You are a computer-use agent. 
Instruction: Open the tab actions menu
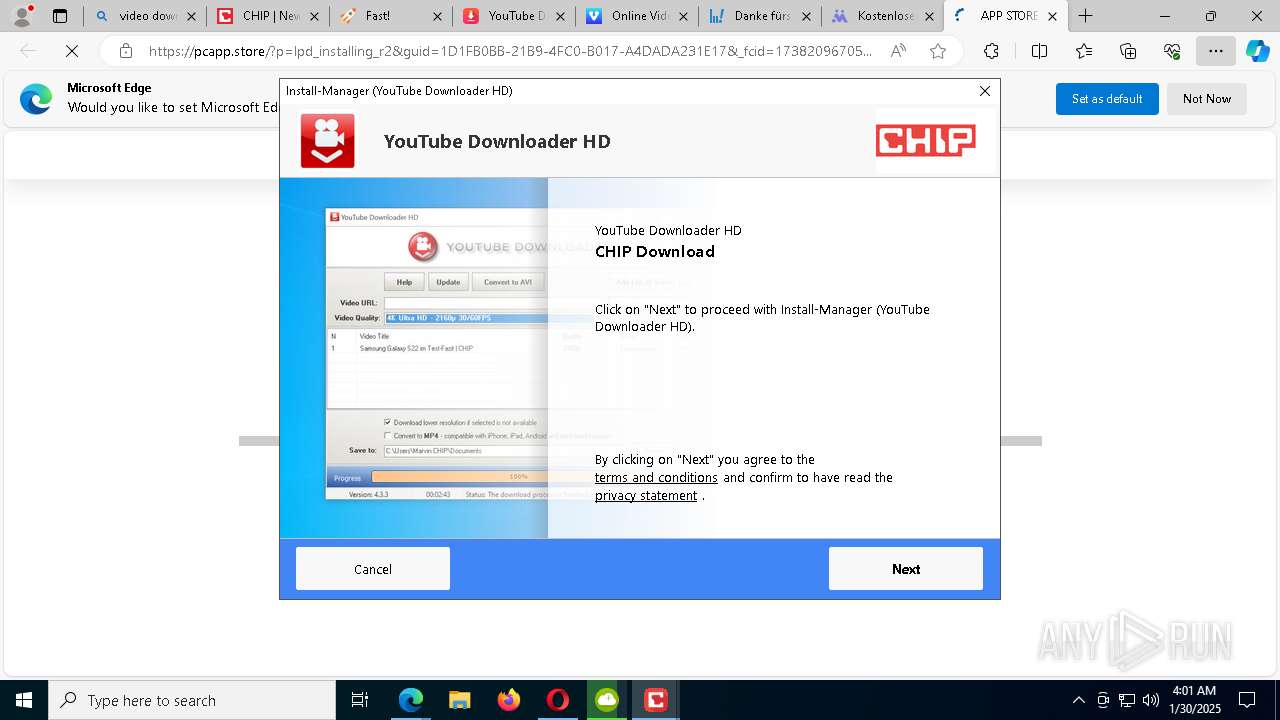coord(60,16)
